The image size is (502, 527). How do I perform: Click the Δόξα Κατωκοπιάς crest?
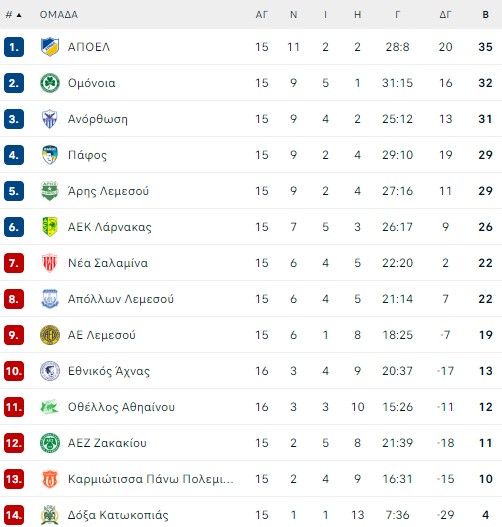(x=50, y=515)
